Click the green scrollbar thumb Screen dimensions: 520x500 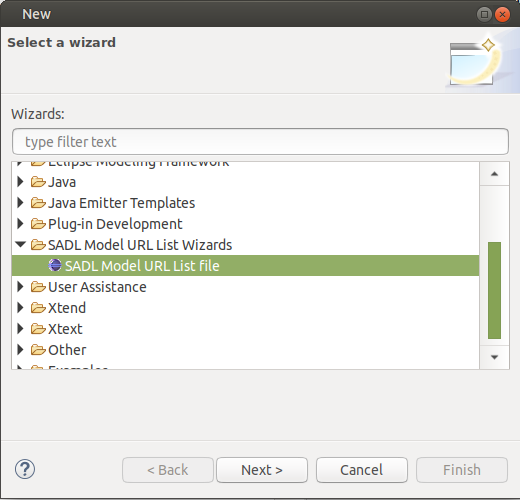tap(494, 290)
